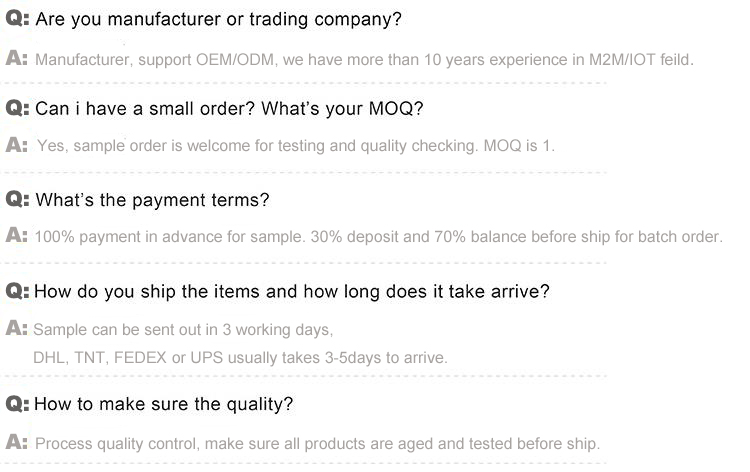Click the Q: icon before manufacturer question
This screenshot has height=472, width=750.
(17, 19)
